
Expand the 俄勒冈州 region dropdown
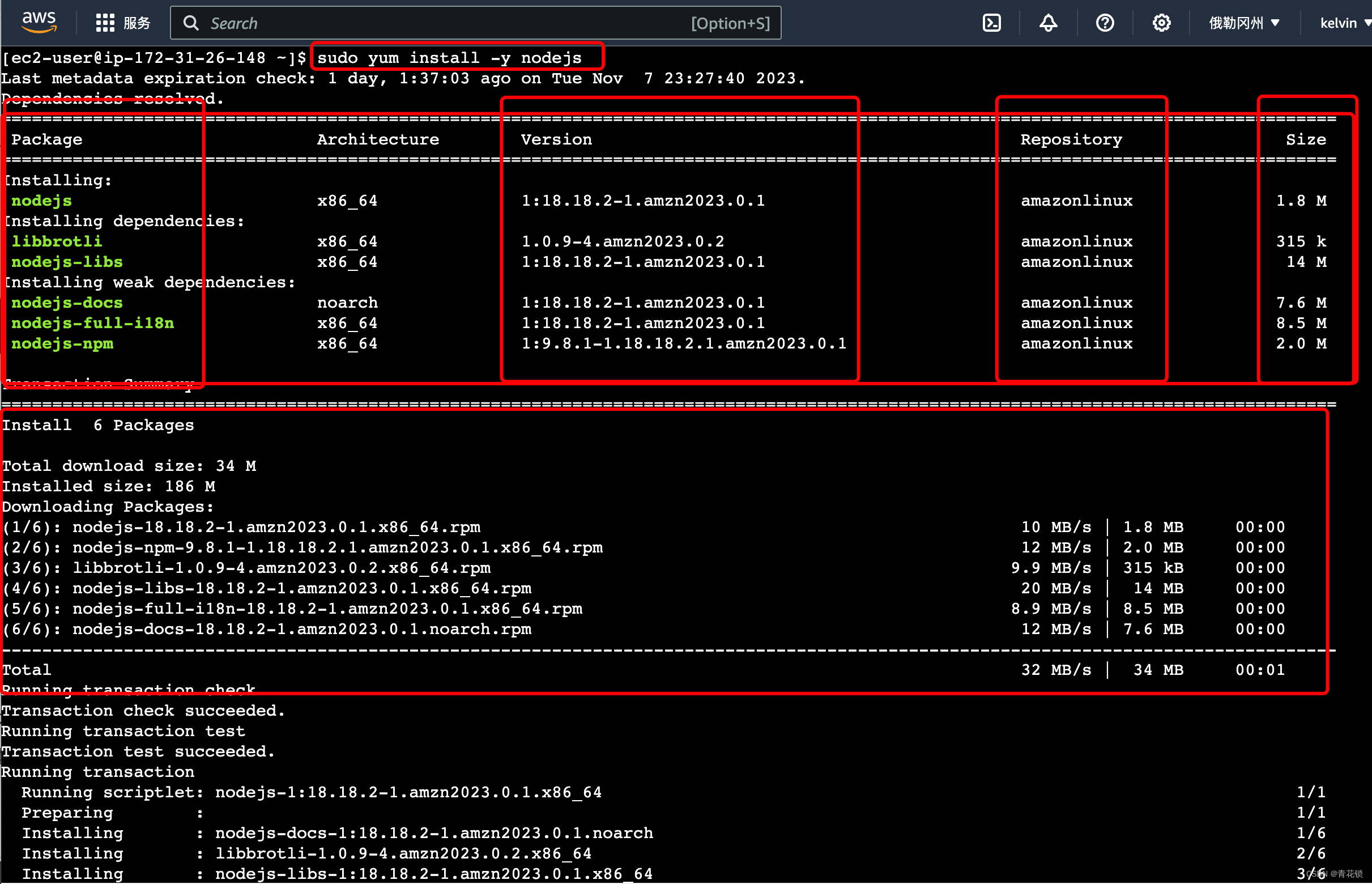point(1243,23)
